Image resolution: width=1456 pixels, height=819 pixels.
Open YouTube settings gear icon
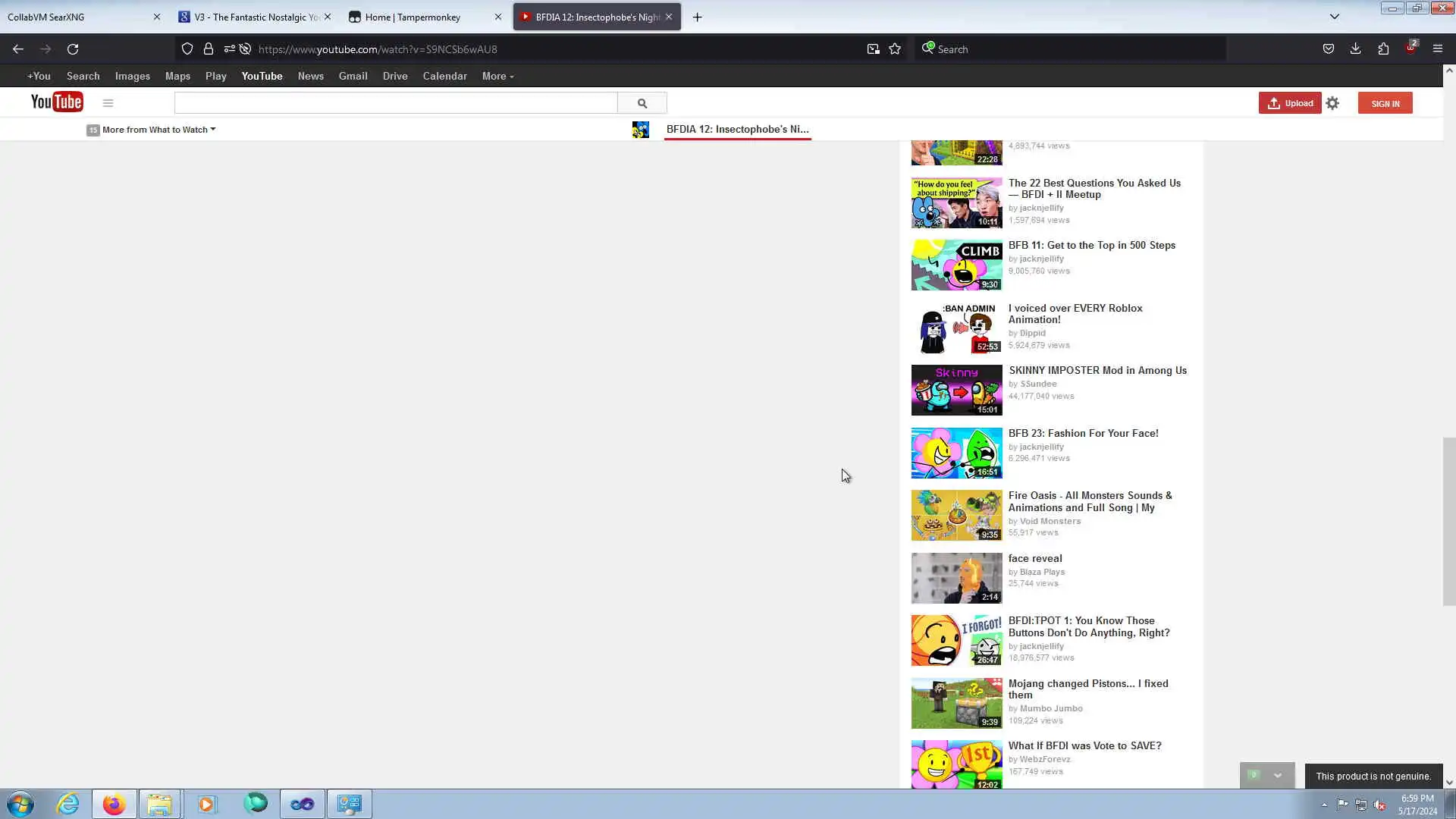(x=1332, y=103)
